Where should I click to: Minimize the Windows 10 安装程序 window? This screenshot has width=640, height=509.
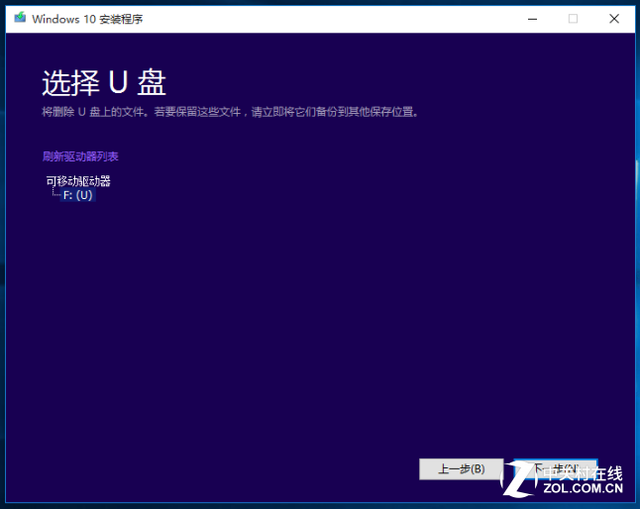point(532,19)
